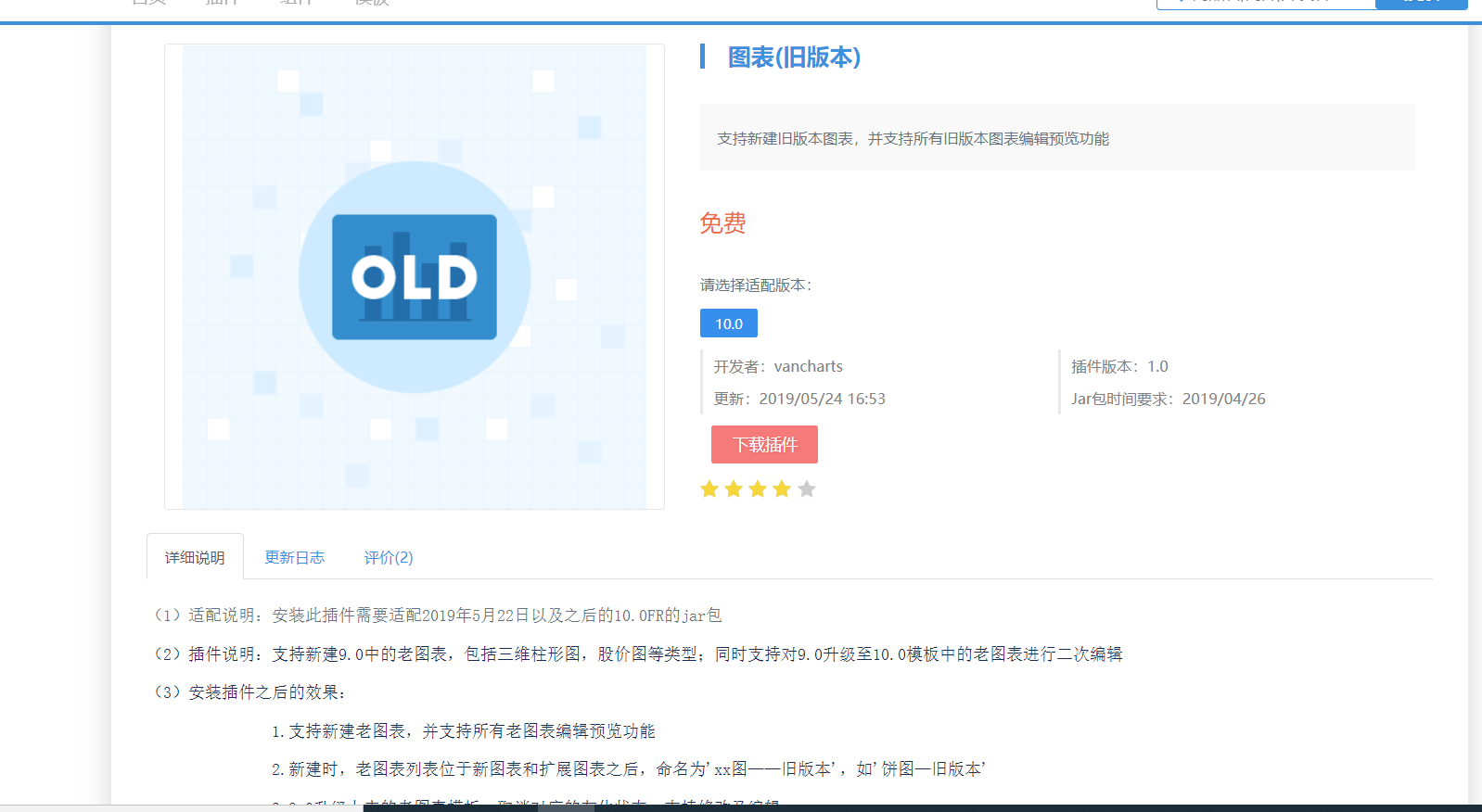Click the 插件版本: 1.0 text

1119,366
